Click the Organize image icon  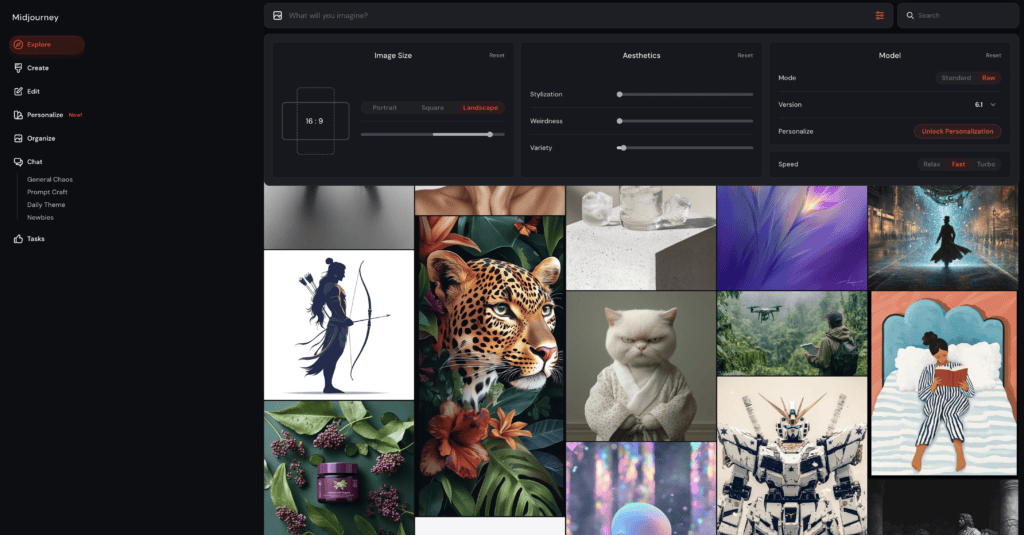pos(18,138)
